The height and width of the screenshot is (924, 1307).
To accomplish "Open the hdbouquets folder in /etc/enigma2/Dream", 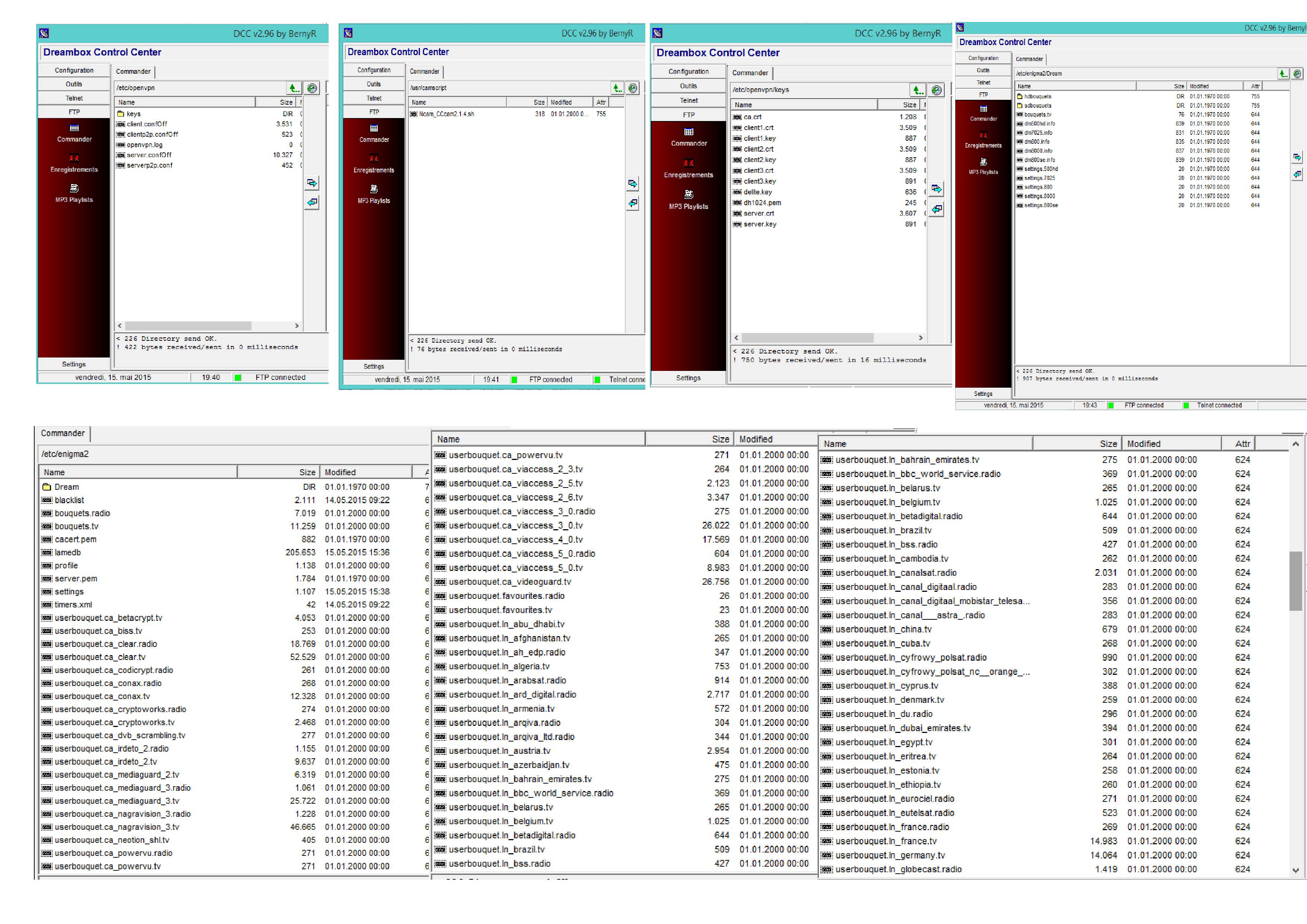I will click(x=1037, y=97).
